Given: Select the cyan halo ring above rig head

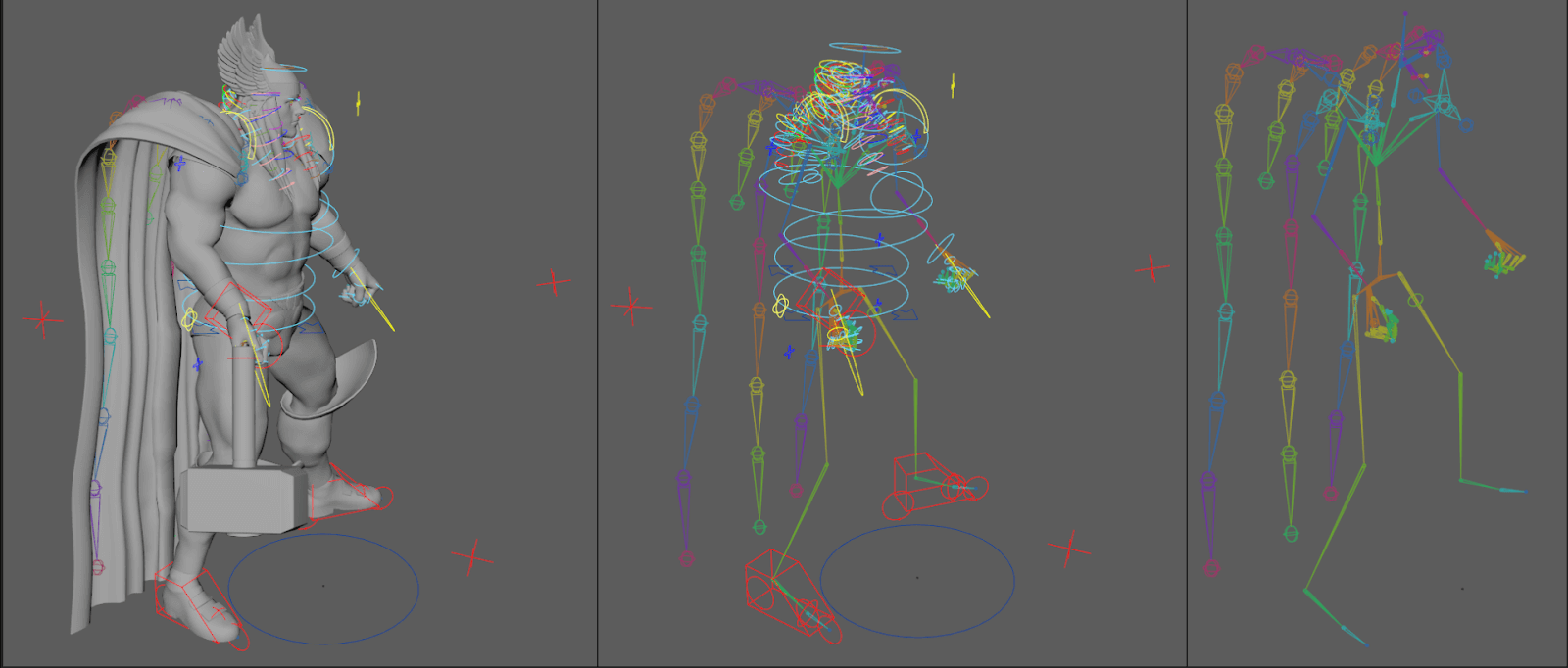Looking at the screenshot, I should pos(864,48).
